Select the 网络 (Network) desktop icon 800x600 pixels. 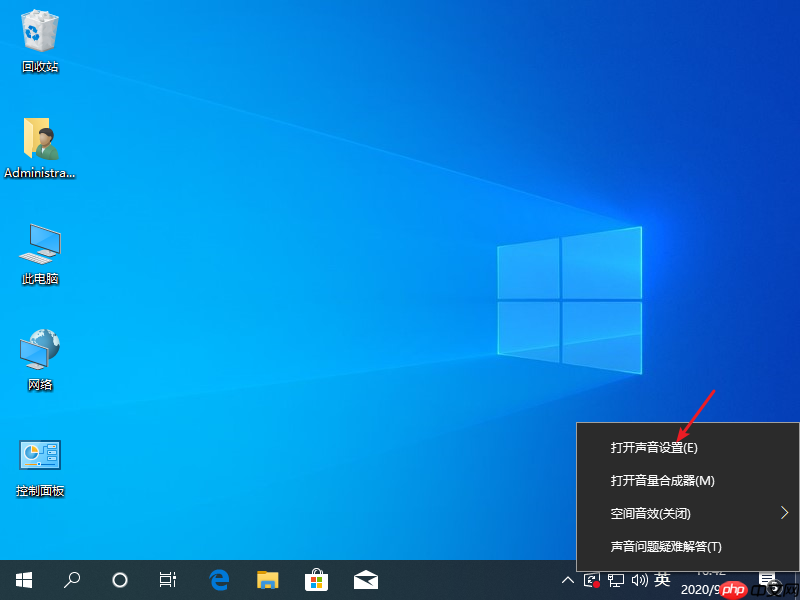tap(40, 360)
